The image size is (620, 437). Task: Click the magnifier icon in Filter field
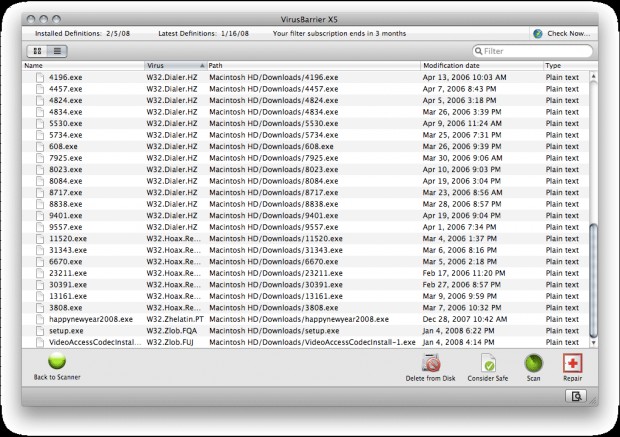click(478, 51)
